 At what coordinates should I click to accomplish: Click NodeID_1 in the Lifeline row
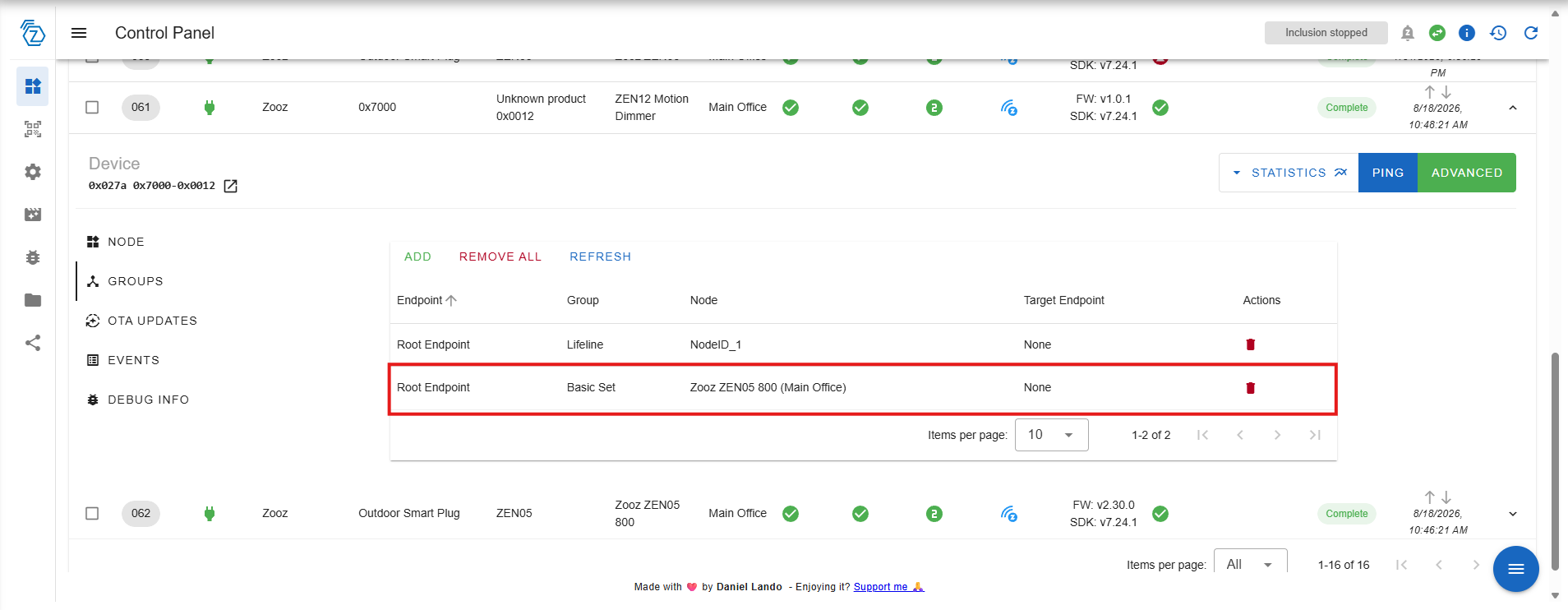click(x=716, y=344)
